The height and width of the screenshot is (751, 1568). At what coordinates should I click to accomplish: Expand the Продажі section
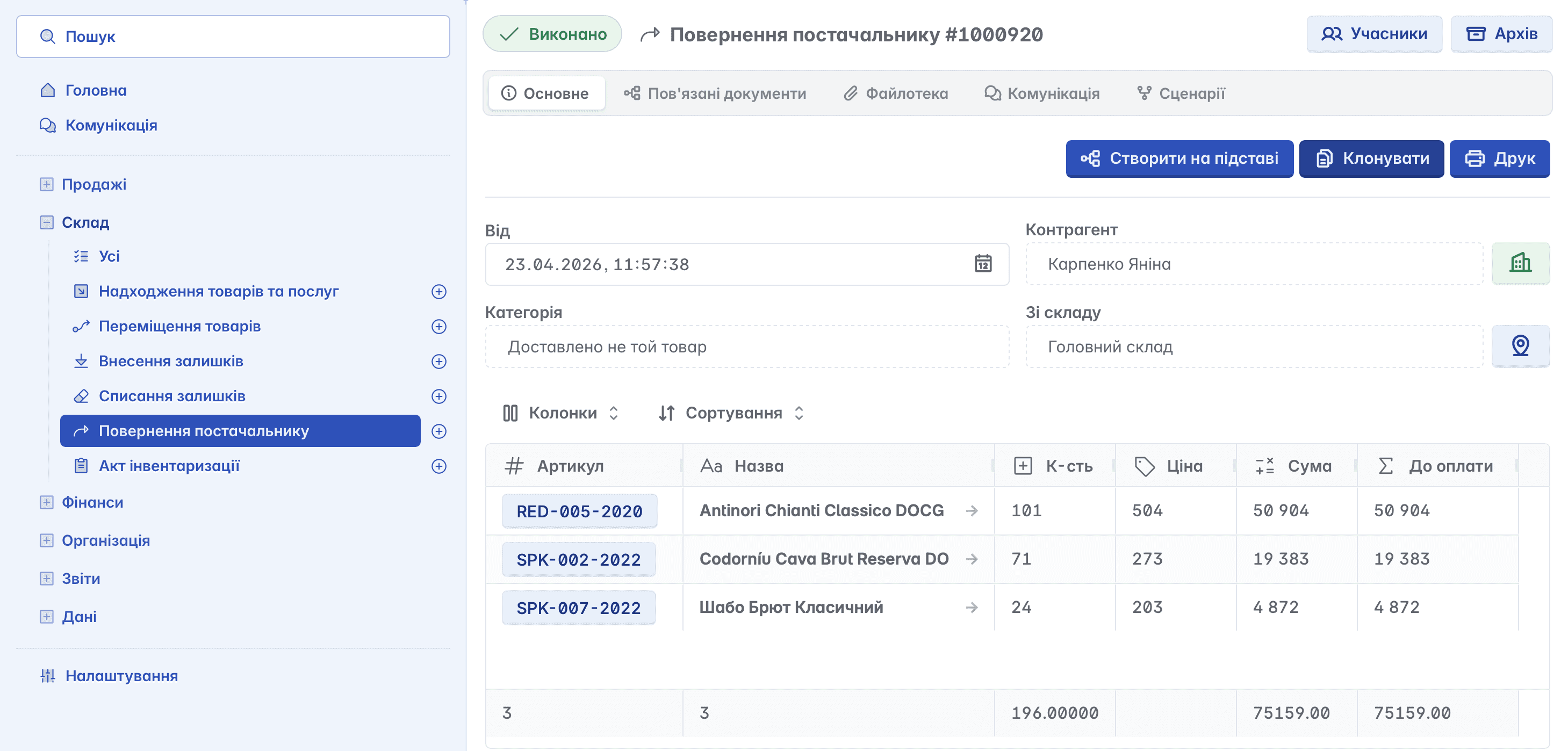(47, 184)
